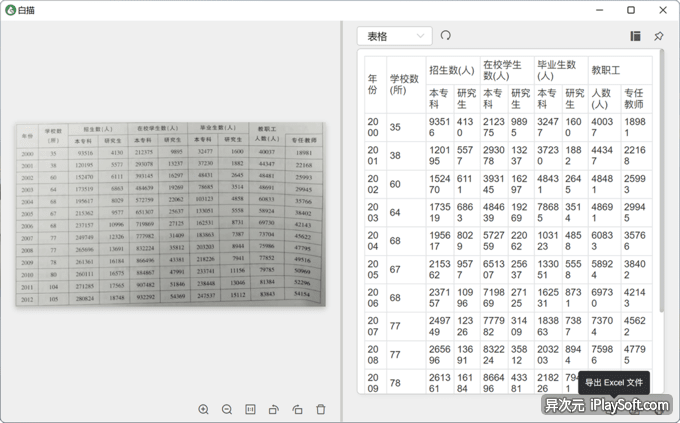Click the 2004 year cell
The width and height of the screenshot is (680, 423).
click(x=375, y=241)
